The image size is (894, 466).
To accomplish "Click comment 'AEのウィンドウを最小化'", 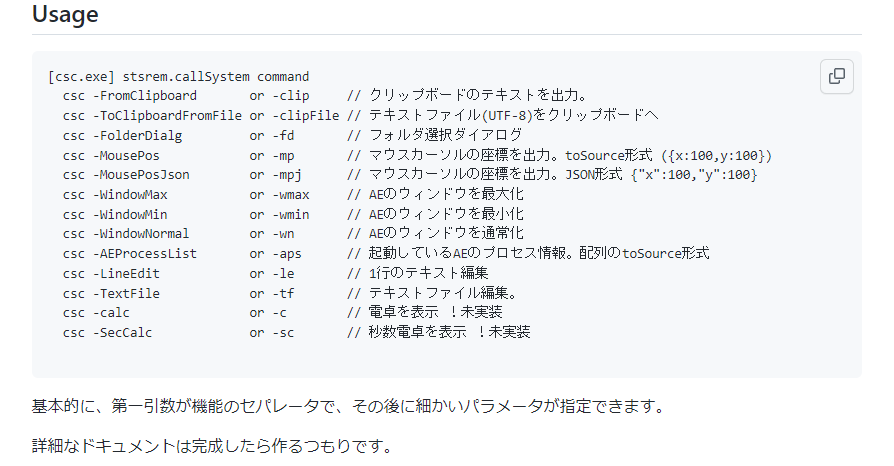I will pos(446,214).
